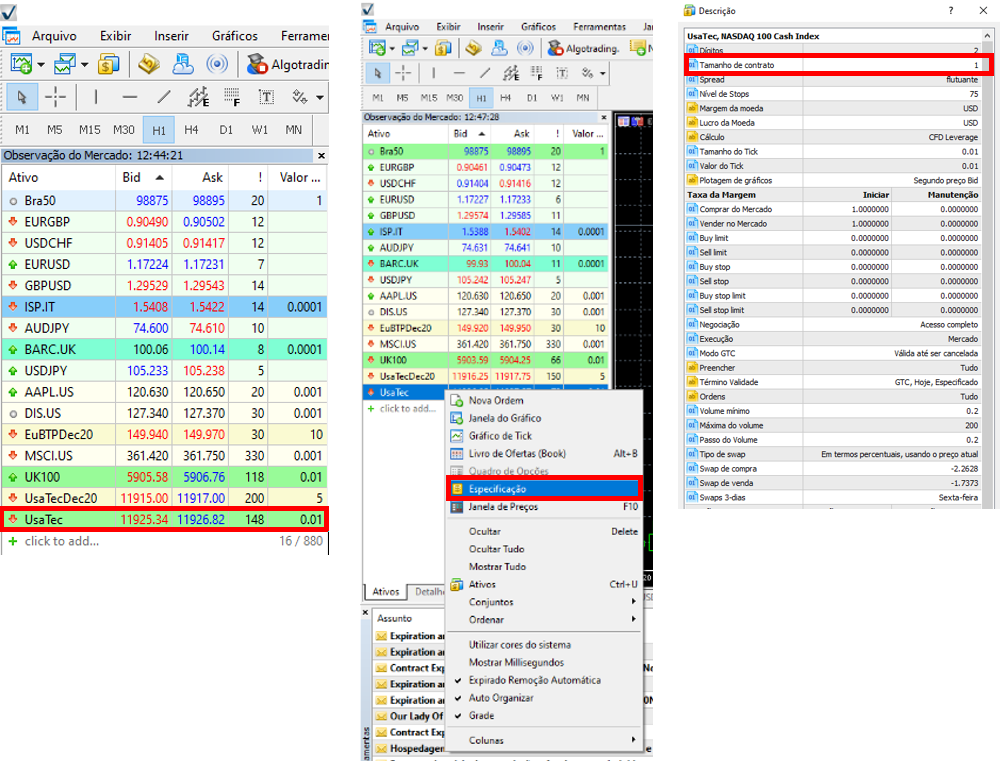The image size is (1001, 772).
Task: Click signals broadcast icon in 12:44:21 window
Action: point(217,64)
